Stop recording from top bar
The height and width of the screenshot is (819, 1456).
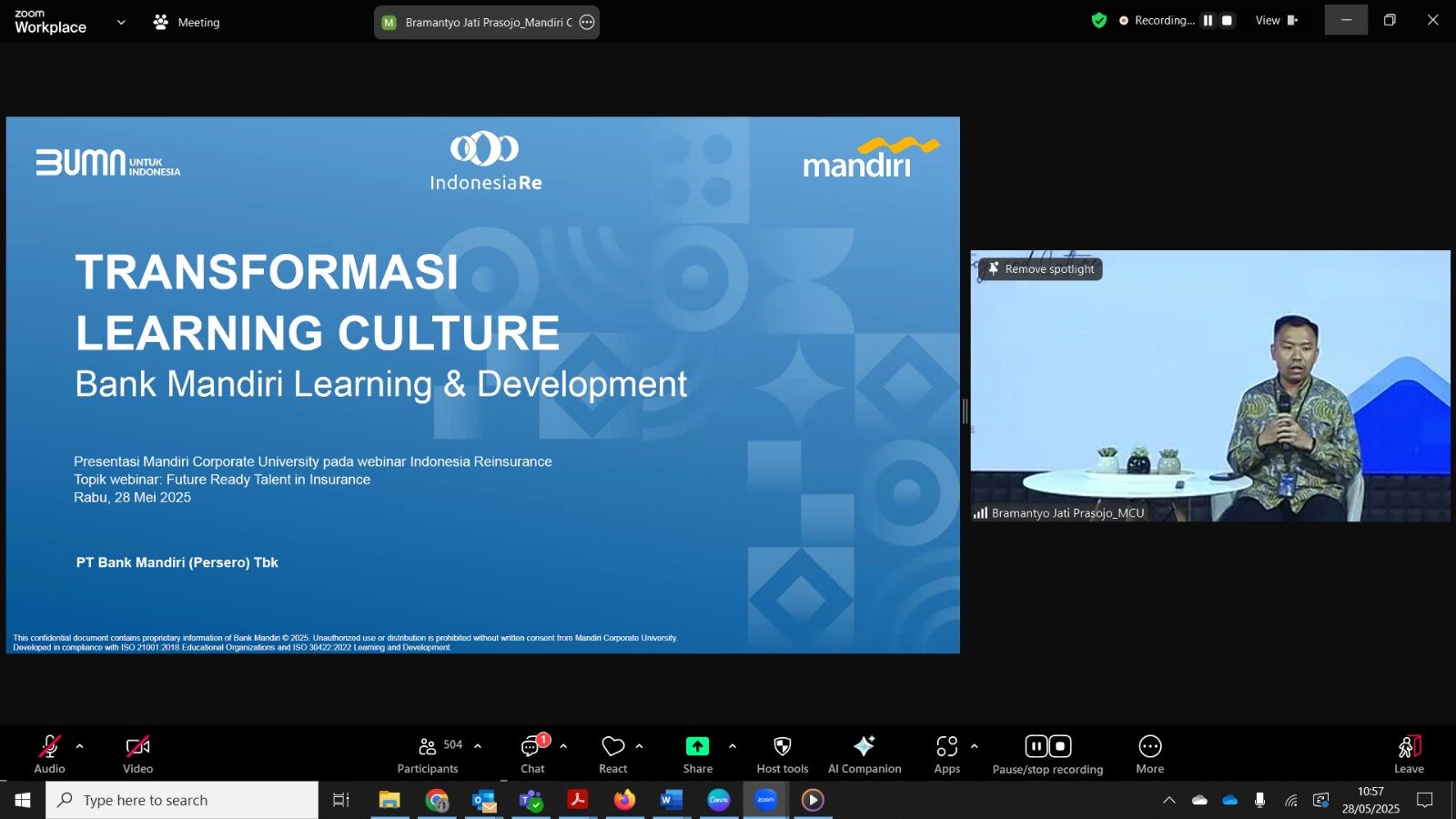pos(1227,20)
